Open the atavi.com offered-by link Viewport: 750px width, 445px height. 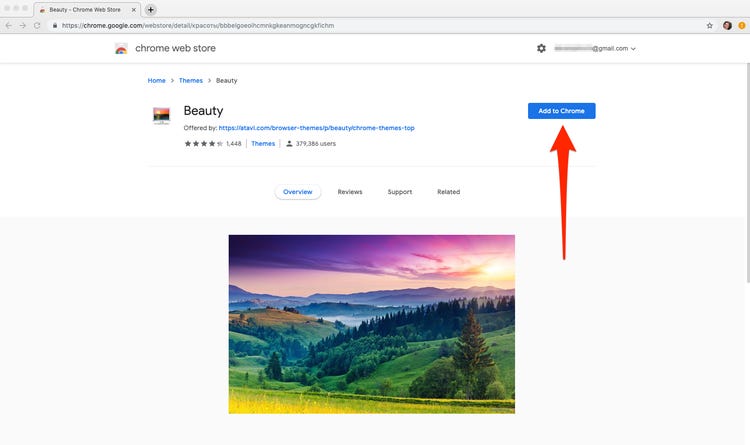tap(316, 128)
